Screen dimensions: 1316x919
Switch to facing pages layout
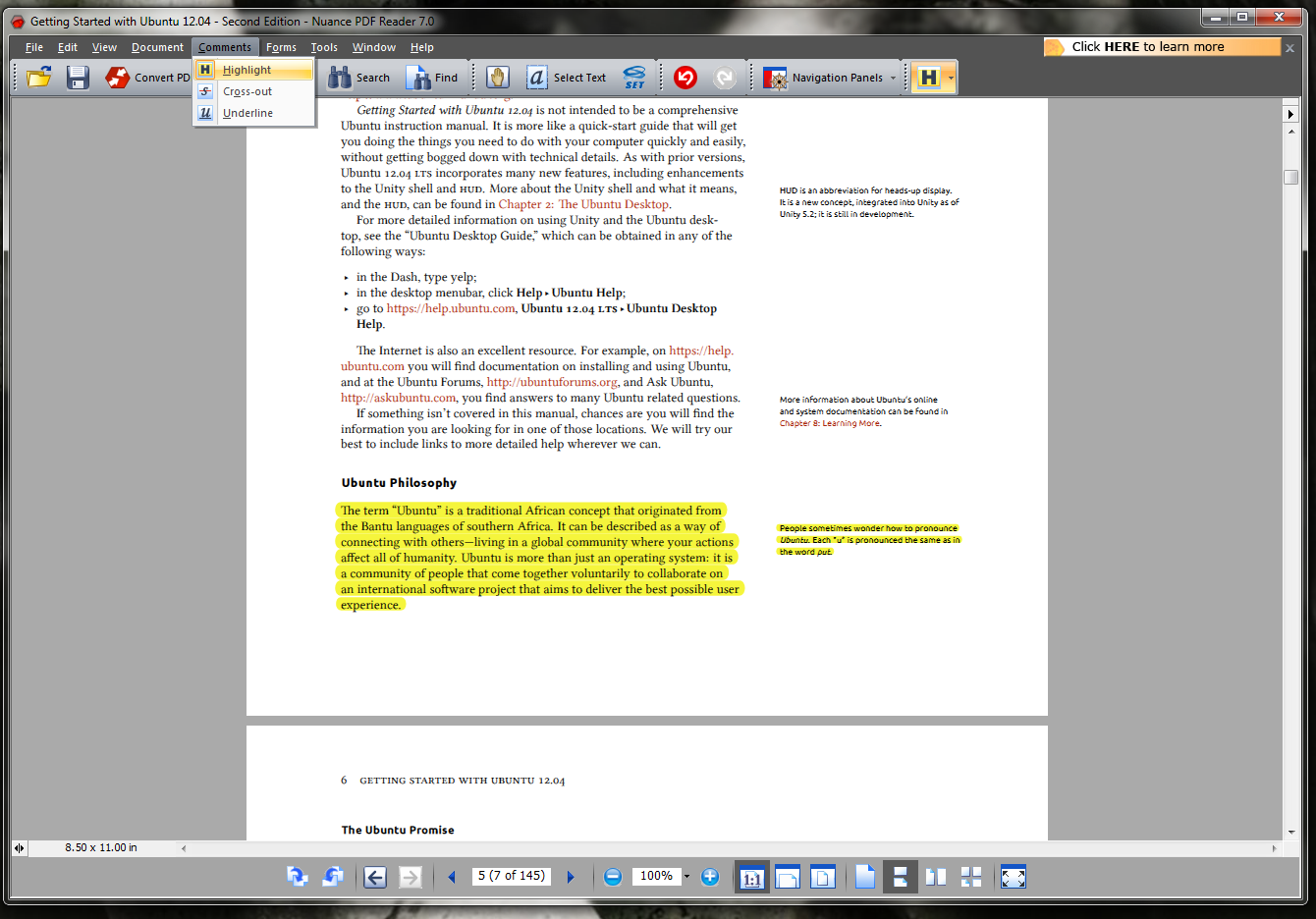[x=936, y=877]
